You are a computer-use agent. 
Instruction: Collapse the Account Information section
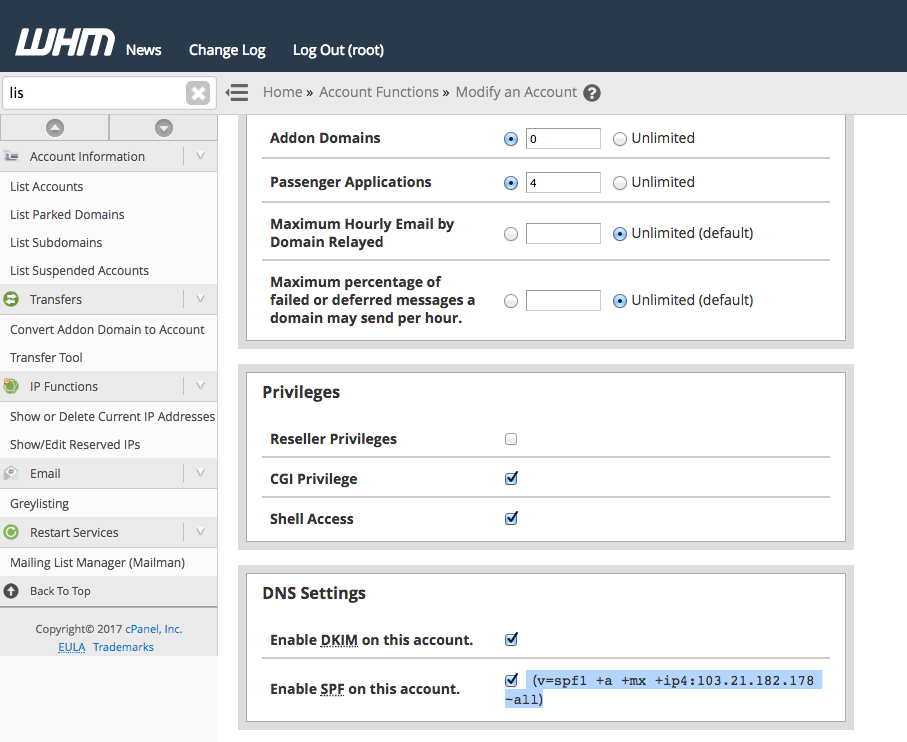tap(200, 156)
